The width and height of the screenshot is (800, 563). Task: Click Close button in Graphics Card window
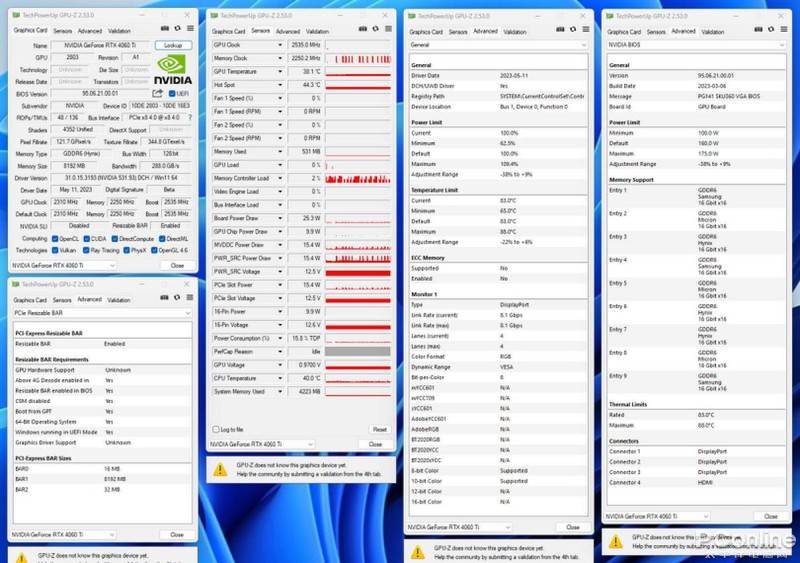177,265
